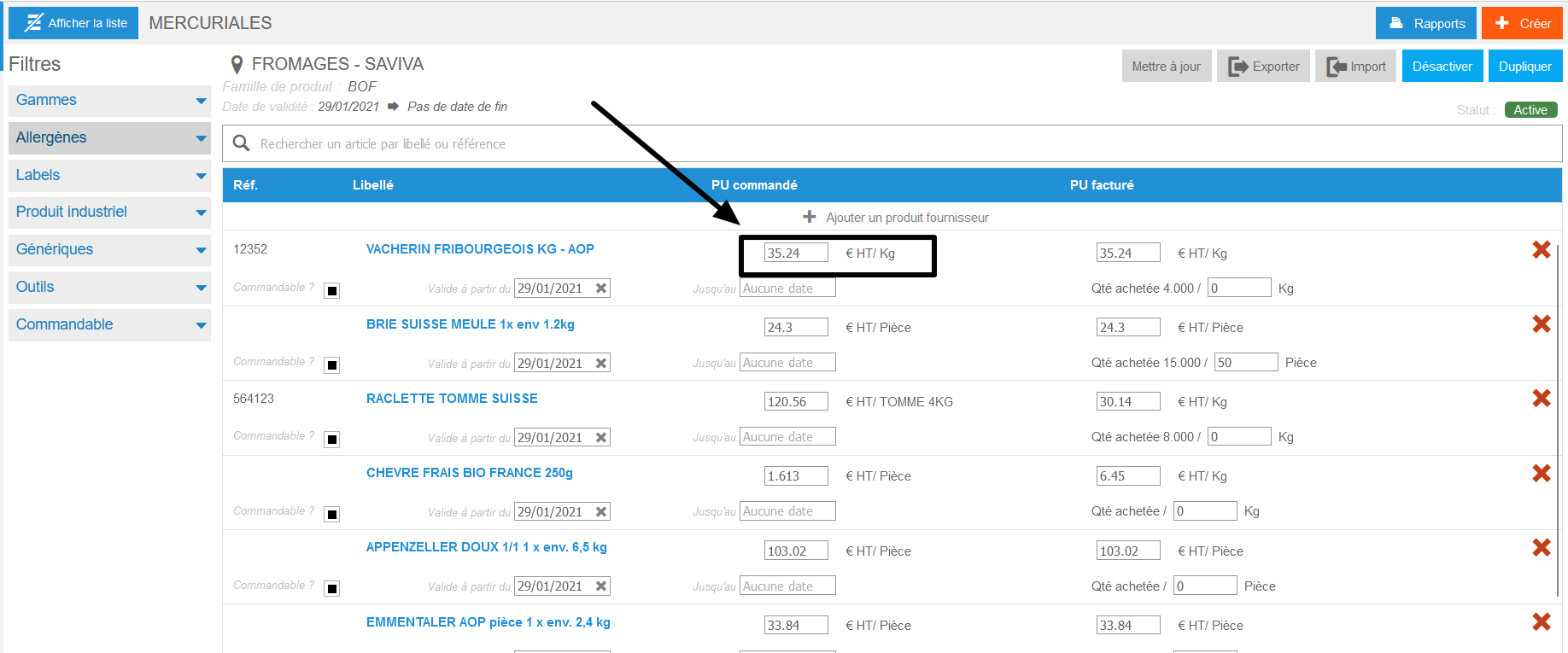Click the Valide à partir du date of BRIE SUISSE
The height and width of the screenshot is (653, 1568).
tap(562, 363)
